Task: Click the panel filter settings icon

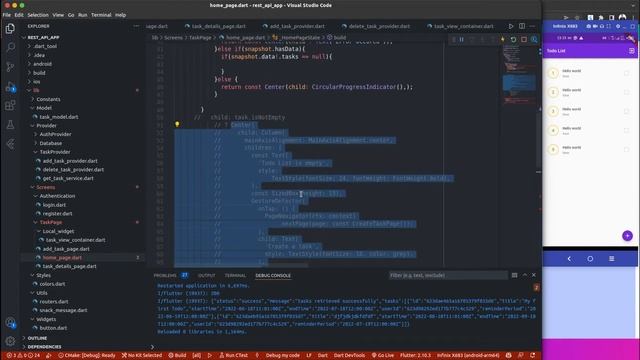Action: [x=514, y=275]
